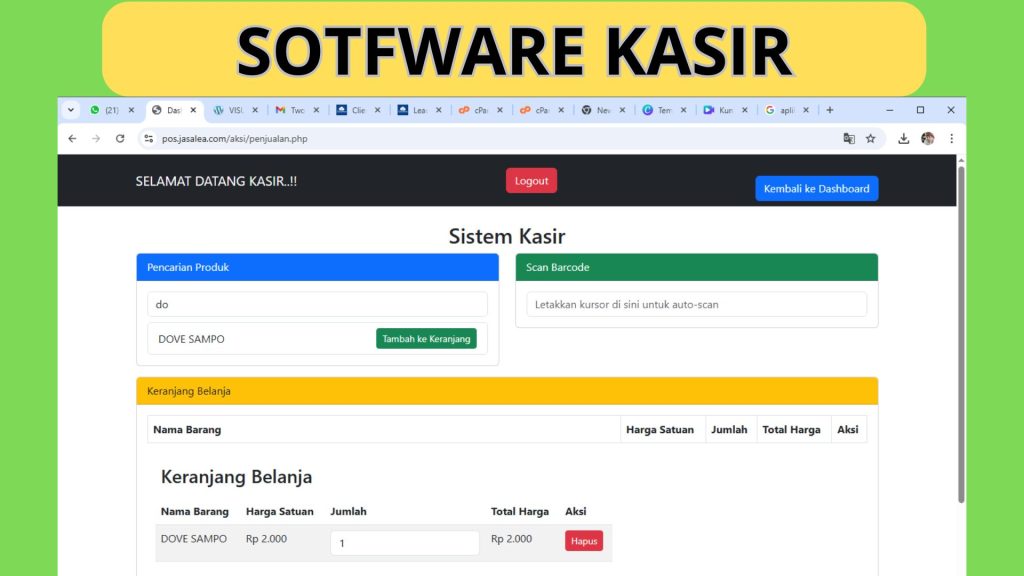The image size is (1024, 576).
Task: Click the browser profile avatar
Action: [x=929, y=139]
